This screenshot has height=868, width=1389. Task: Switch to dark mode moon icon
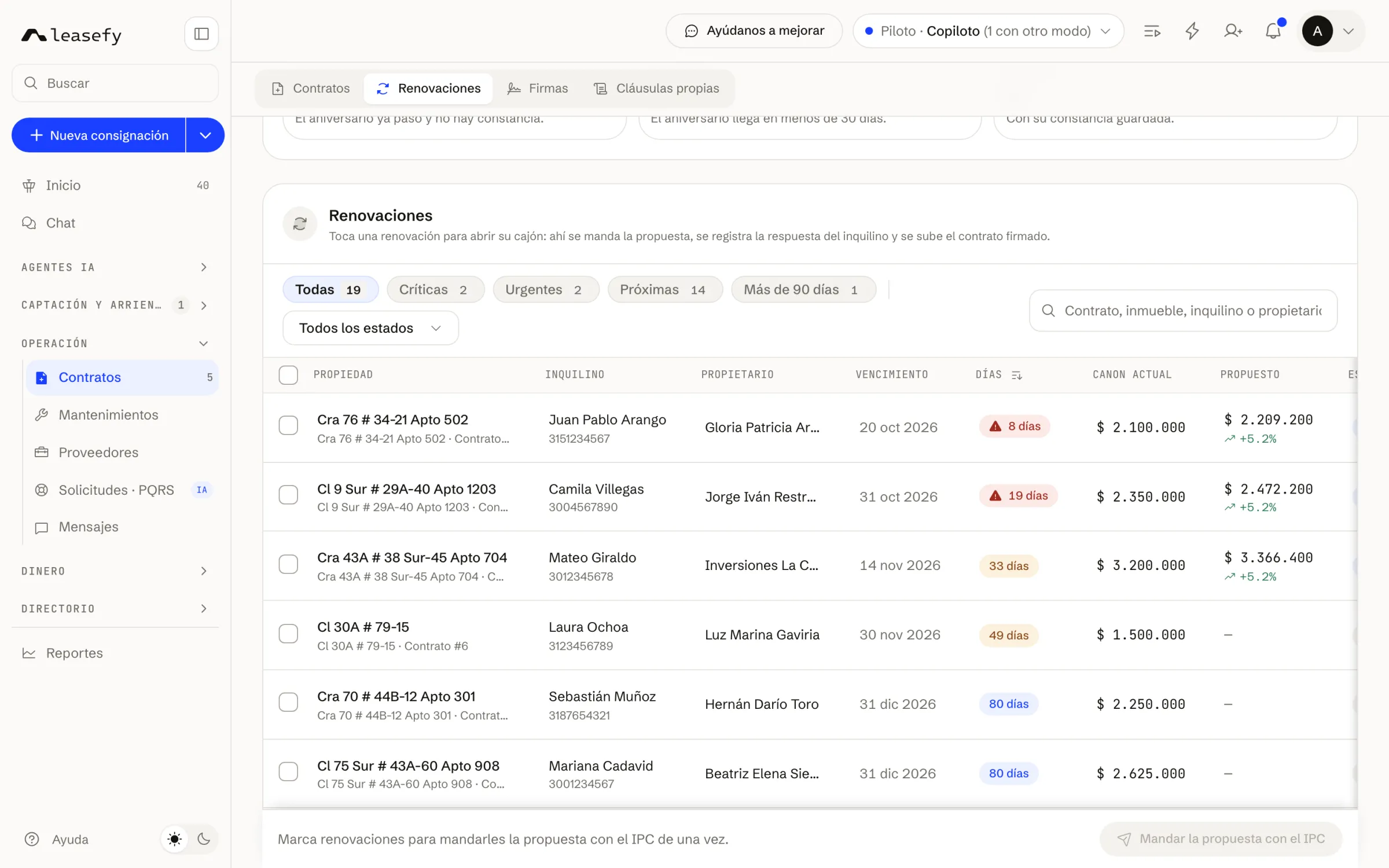[x=204, y=839]
